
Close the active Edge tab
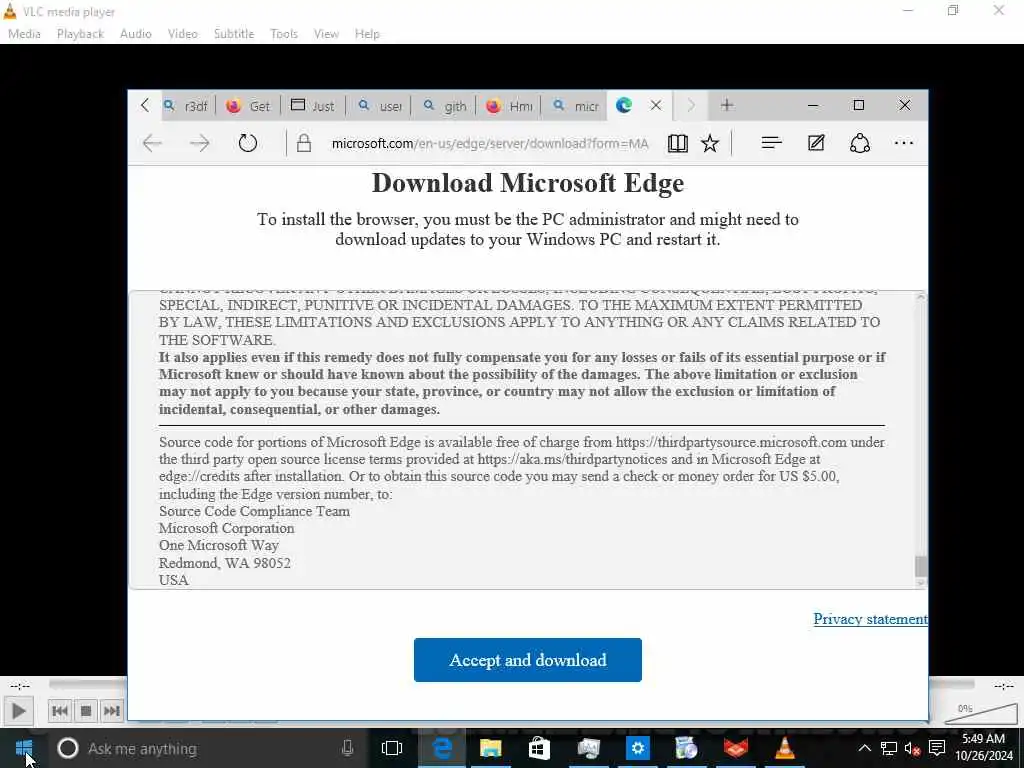coord(656,105)
